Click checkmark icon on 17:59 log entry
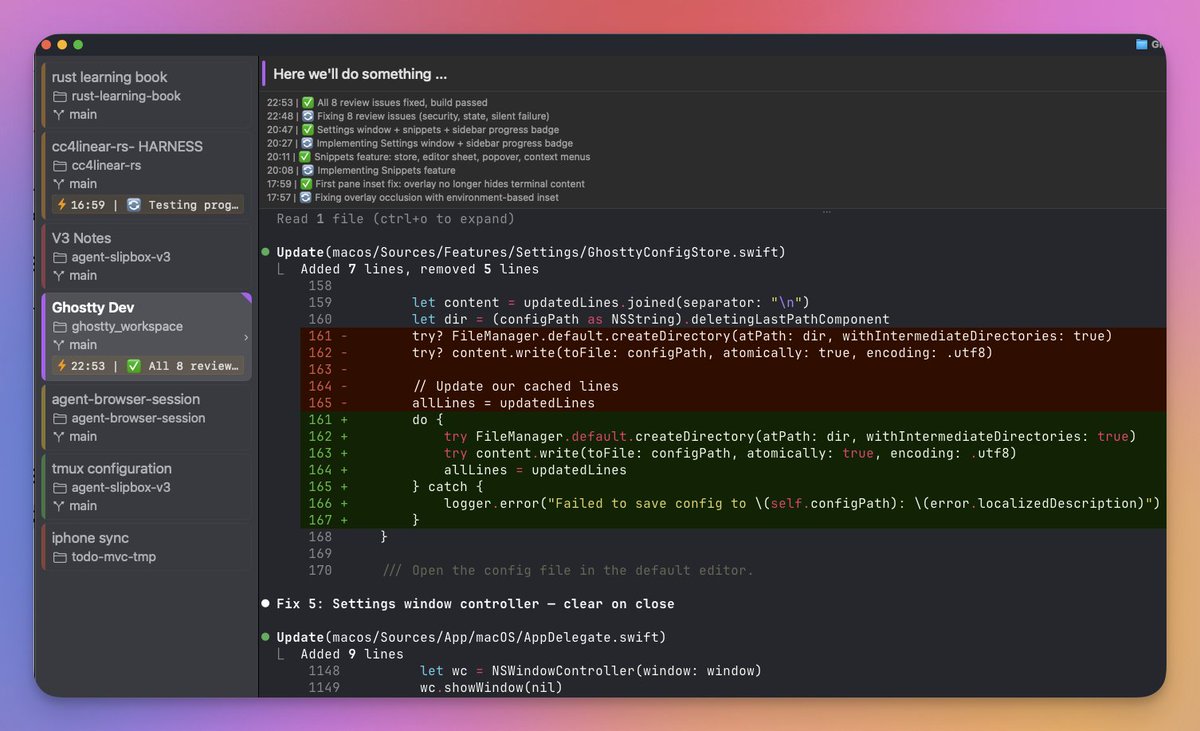Viewport: 1200px width, 731px height. click(308, 184)
